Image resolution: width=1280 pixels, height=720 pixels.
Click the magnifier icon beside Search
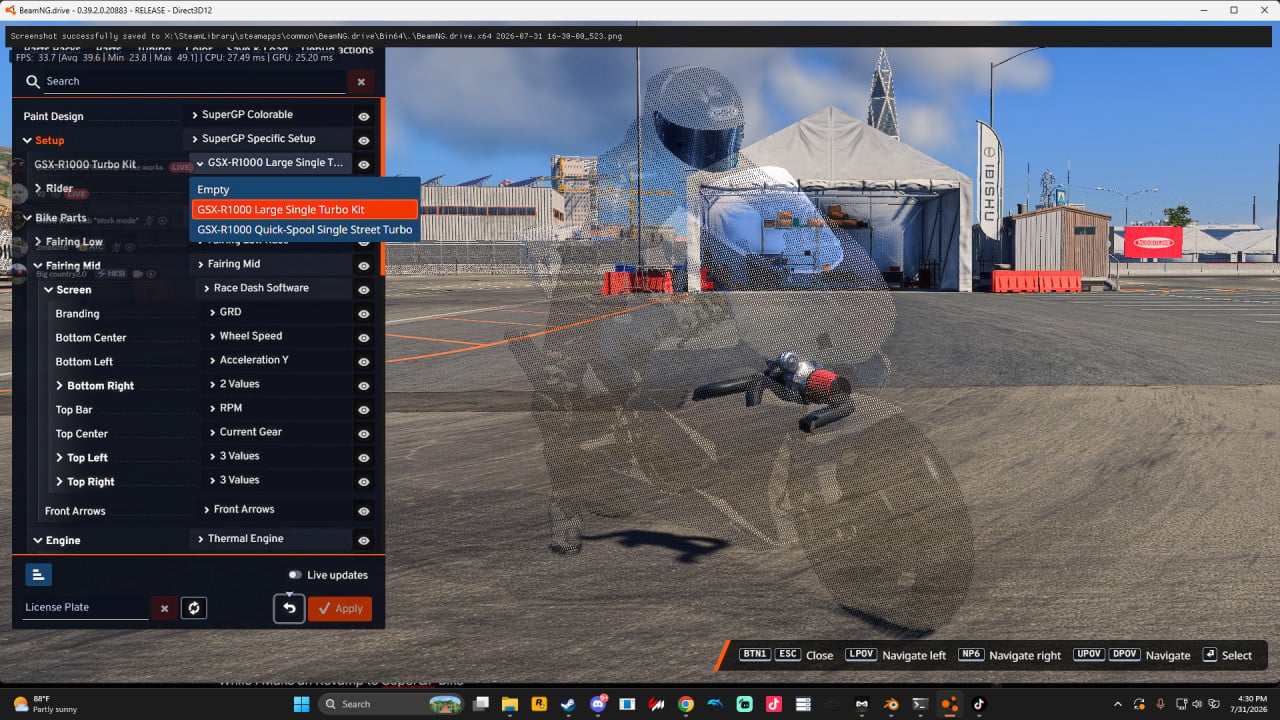point(33,82)
